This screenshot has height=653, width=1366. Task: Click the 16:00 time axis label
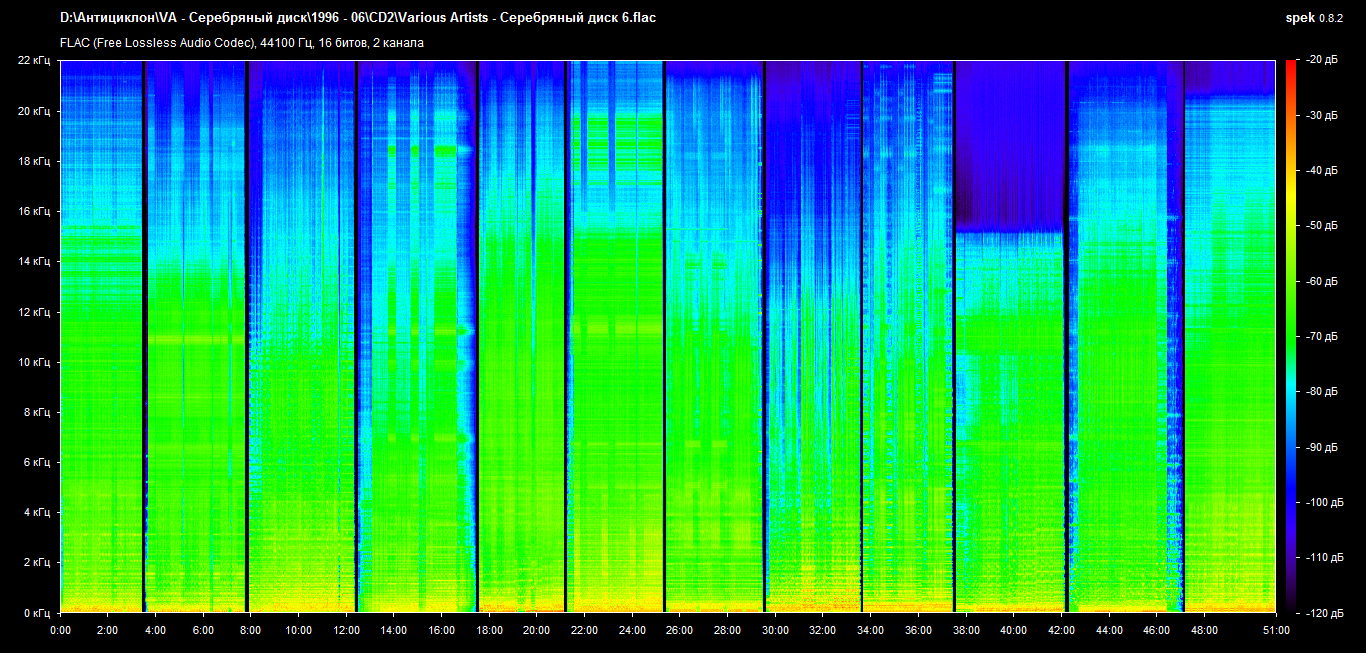pyautogui.click(x=442, y=630)
